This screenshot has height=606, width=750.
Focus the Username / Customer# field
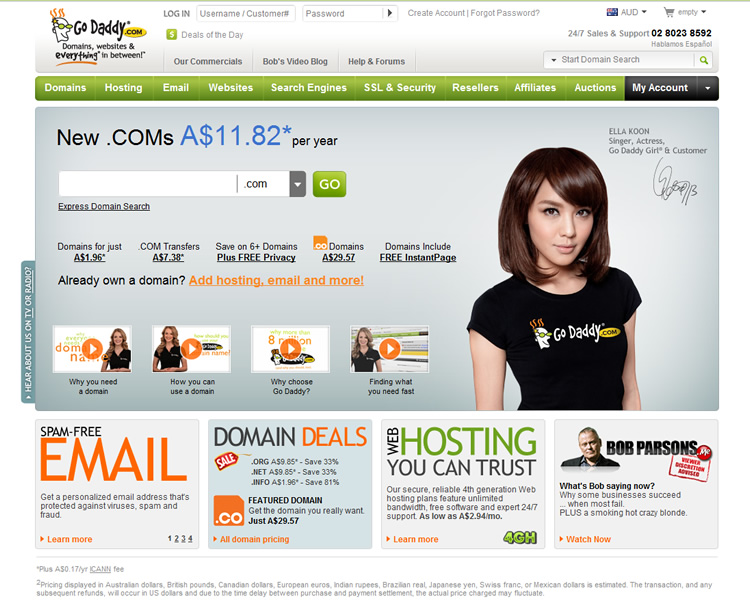pos(246,13)
